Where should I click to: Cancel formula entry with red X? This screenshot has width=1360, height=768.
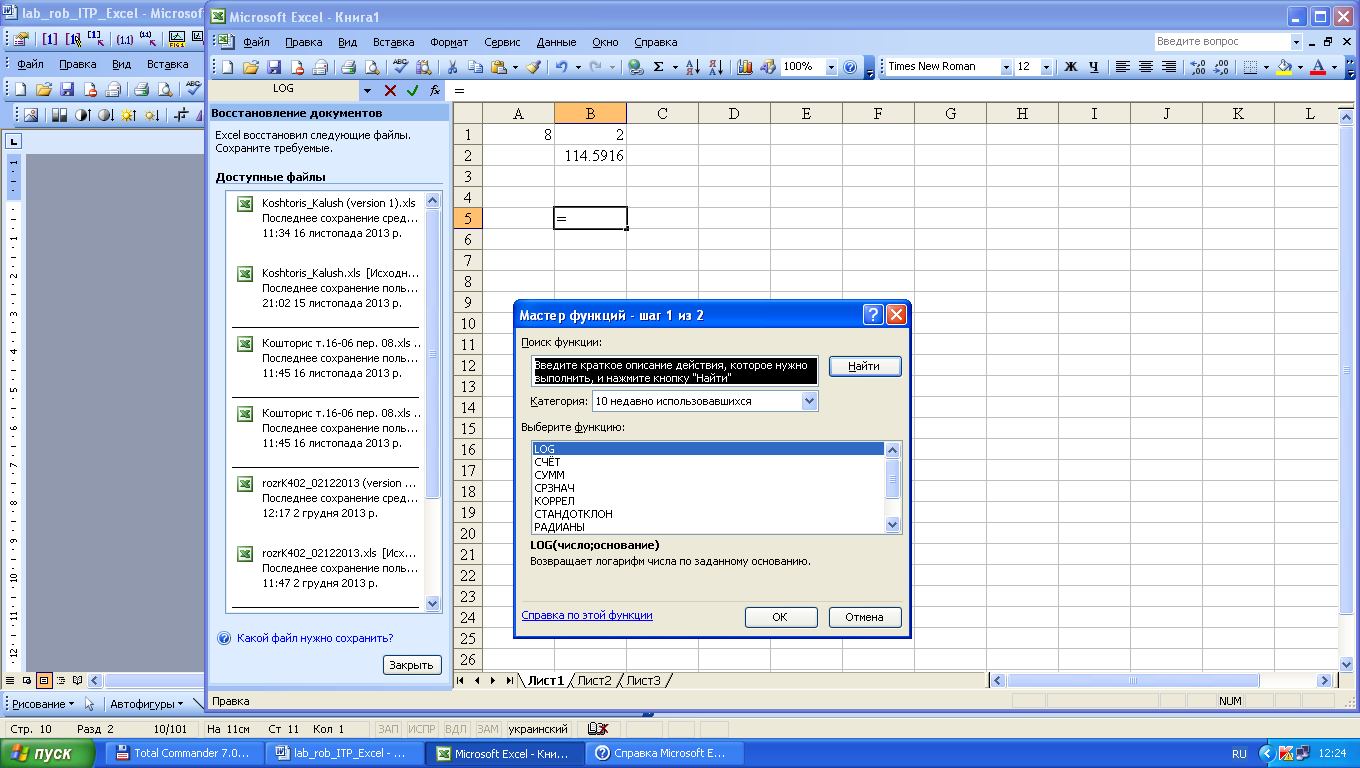pyautogui.click(x=390, y=90)
